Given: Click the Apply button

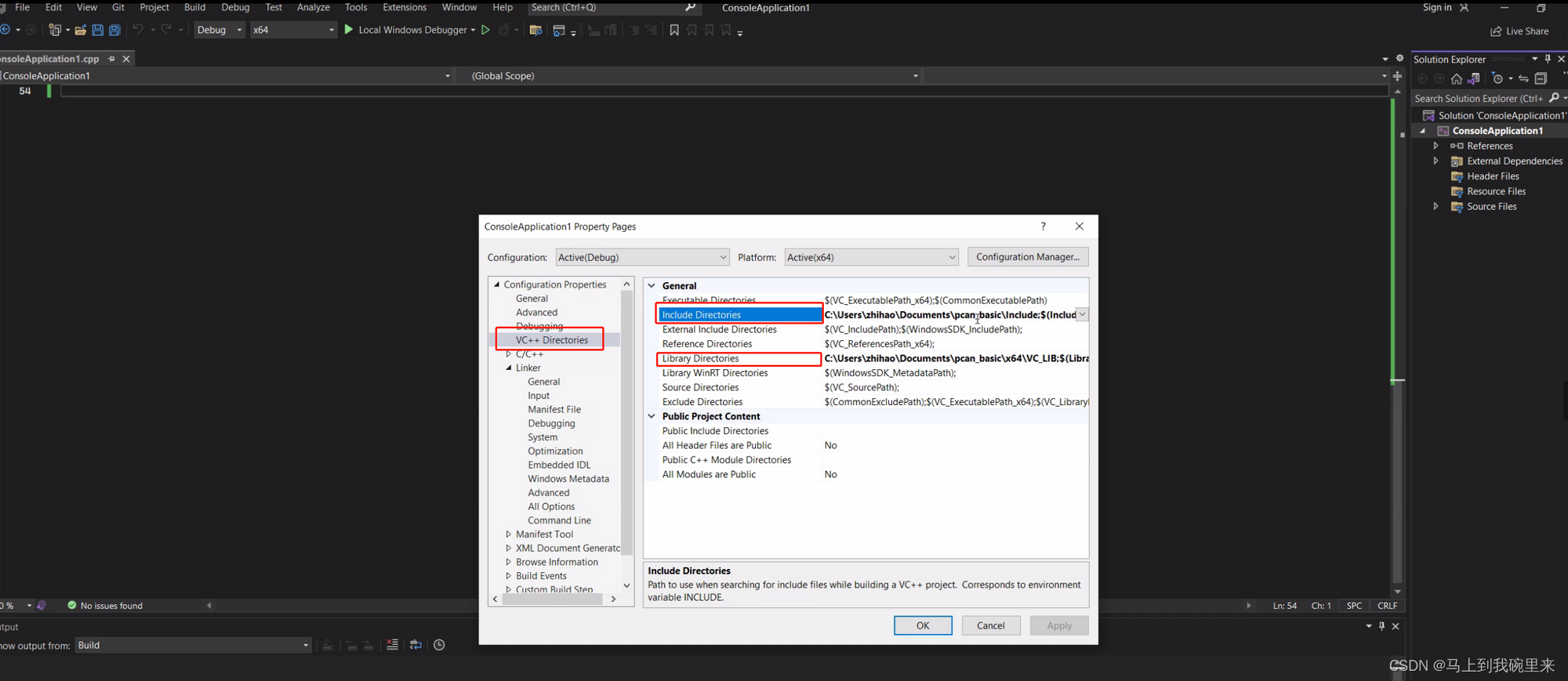Looking at the screenshot, I should point(1059,625).
